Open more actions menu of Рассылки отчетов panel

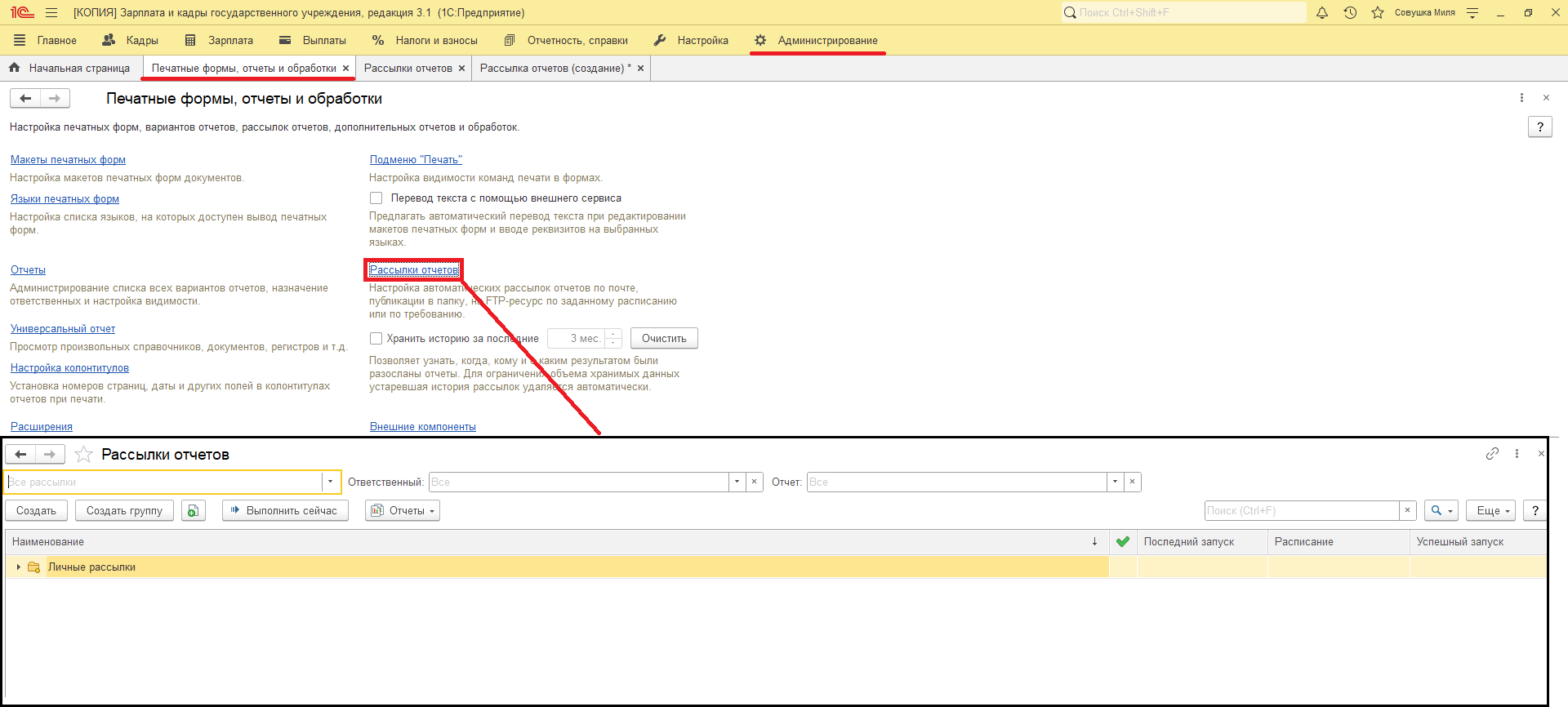(x=1517, y=454)
